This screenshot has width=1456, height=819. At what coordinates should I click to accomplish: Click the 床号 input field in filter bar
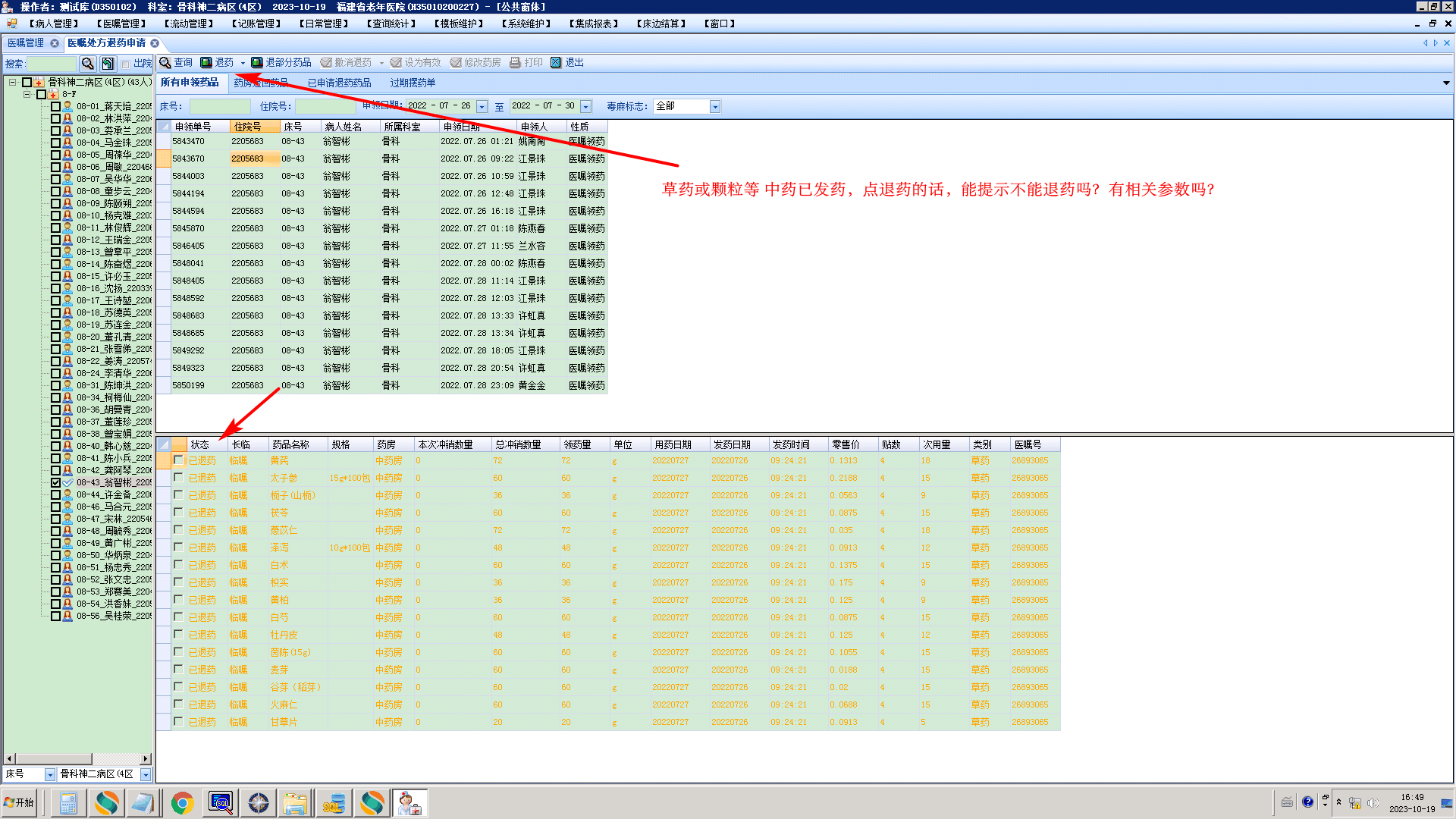tap(219, 107)
